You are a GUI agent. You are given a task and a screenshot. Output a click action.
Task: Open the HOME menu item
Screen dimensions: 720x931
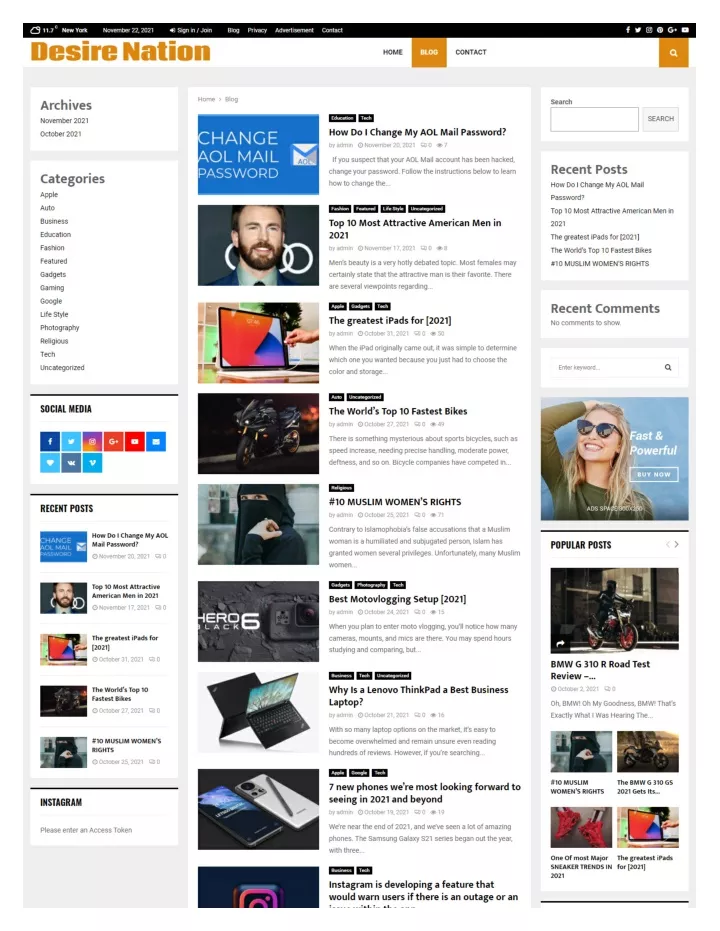coord(392,52)
